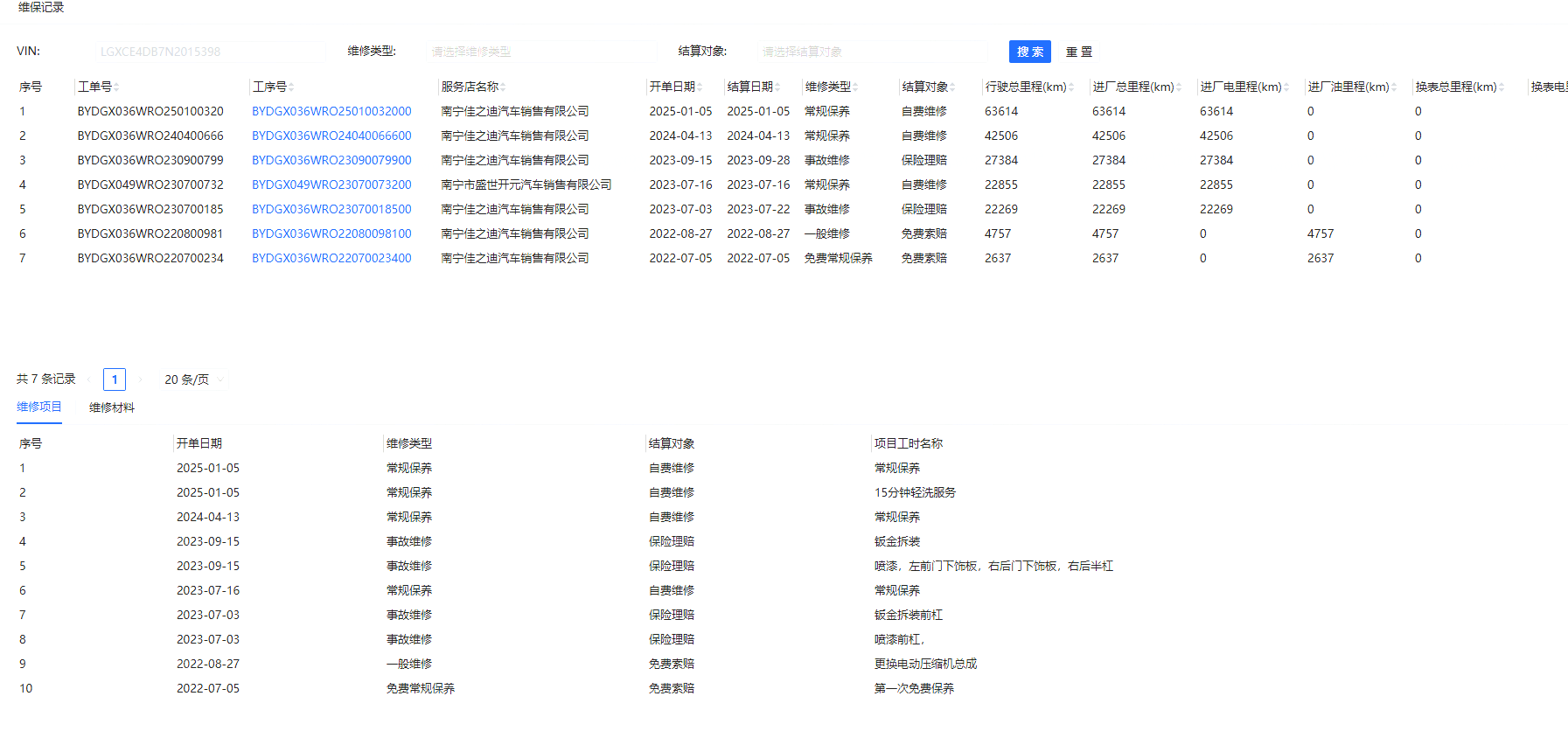The height and width of the screenshot is (731, 1568).
Task: Sort by 换表总里程(km) column sort icon
Action: [1502, 87]
